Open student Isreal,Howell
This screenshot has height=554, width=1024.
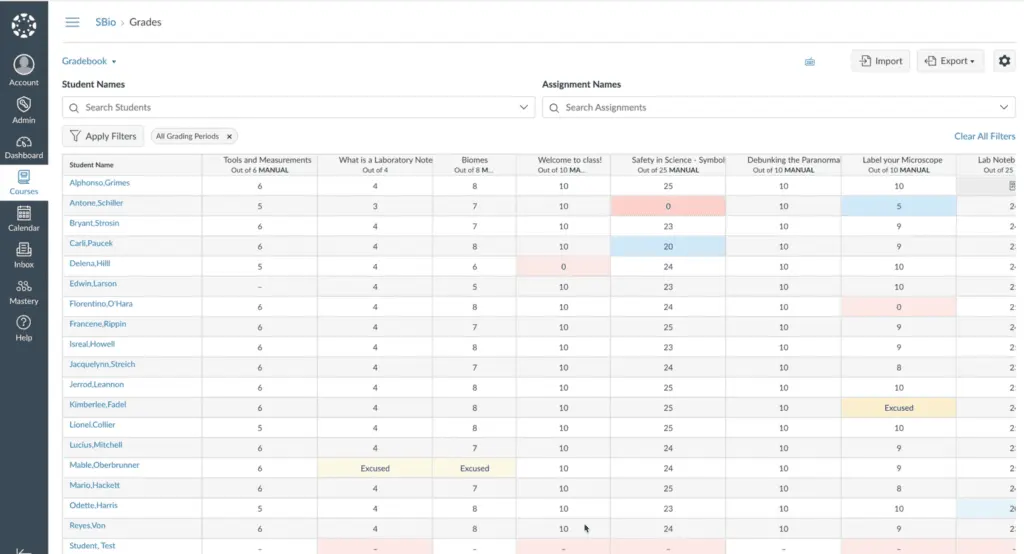[x=91, y=344]
